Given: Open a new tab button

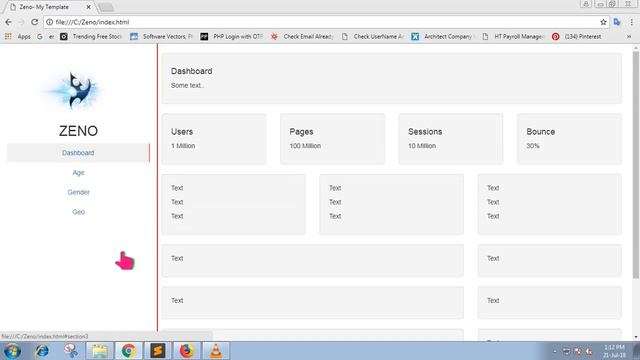Looking at the screenshot, I should pyautogui.click(x=106, y=7).
